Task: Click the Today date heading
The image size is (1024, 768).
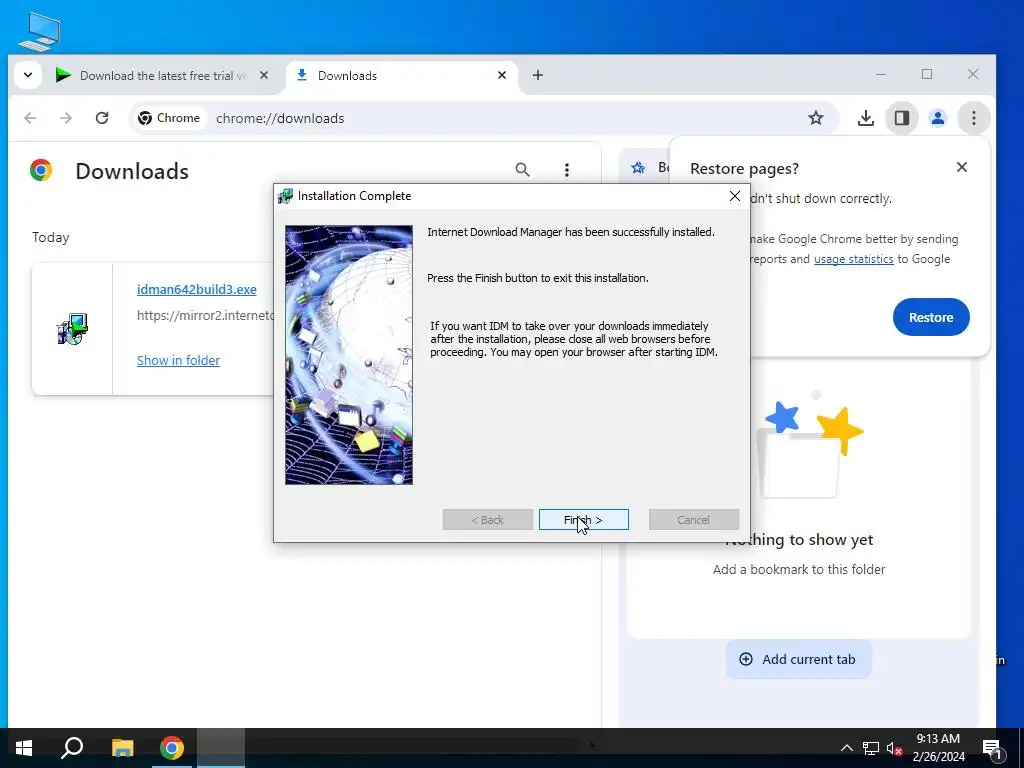Action: [50, 237]
